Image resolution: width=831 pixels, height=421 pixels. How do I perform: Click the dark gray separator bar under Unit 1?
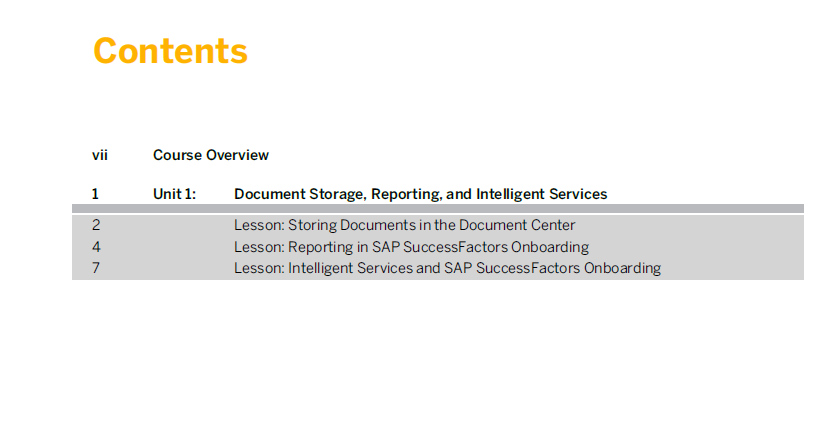[438, 208]
